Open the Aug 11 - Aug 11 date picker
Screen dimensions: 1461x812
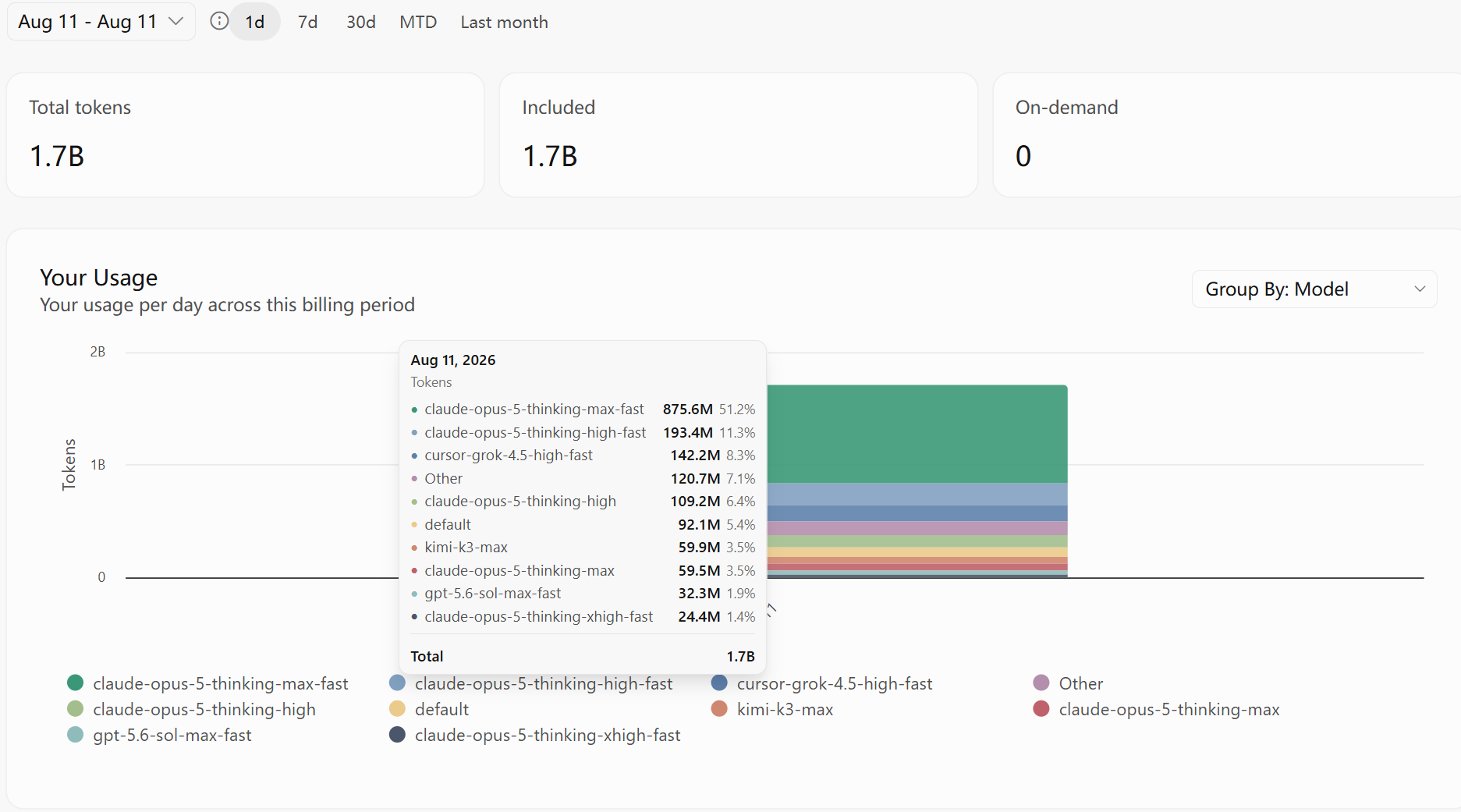click(101, 22)
